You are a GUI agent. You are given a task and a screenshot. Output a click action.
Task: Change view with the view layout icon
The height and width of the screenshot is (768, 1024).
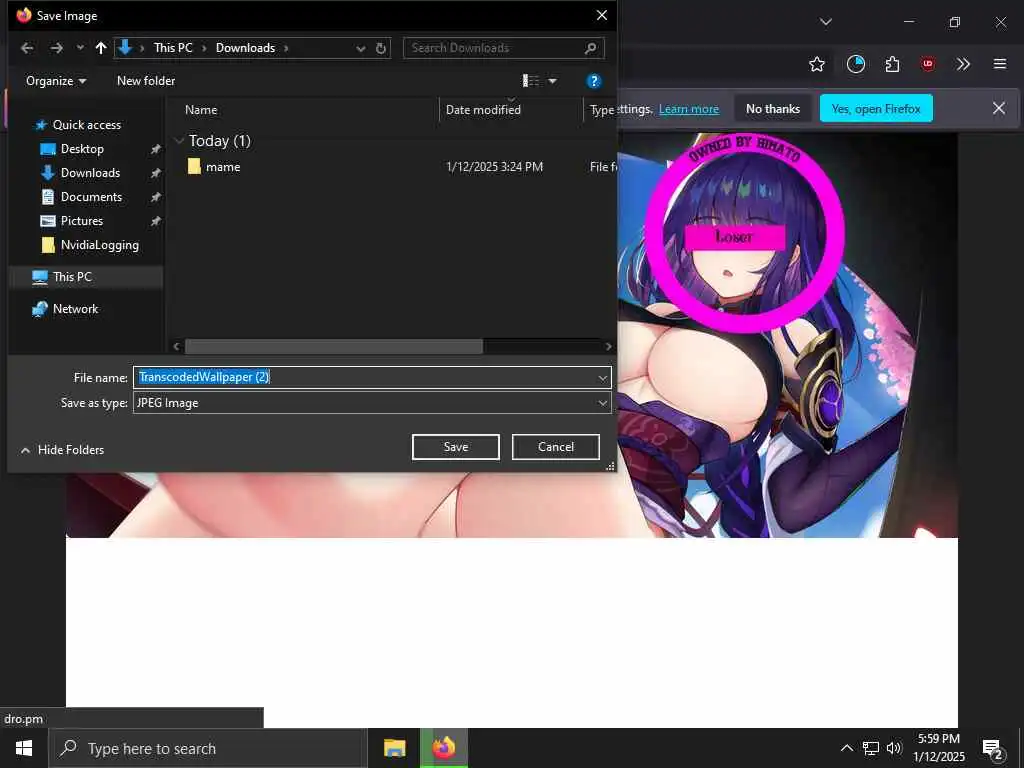(531, 81)
